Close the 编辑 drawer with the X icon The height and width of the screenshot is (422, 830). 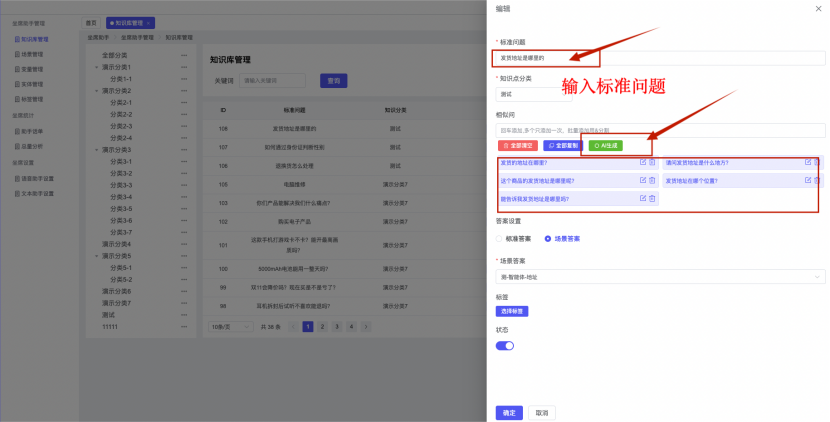click(818, 8)
